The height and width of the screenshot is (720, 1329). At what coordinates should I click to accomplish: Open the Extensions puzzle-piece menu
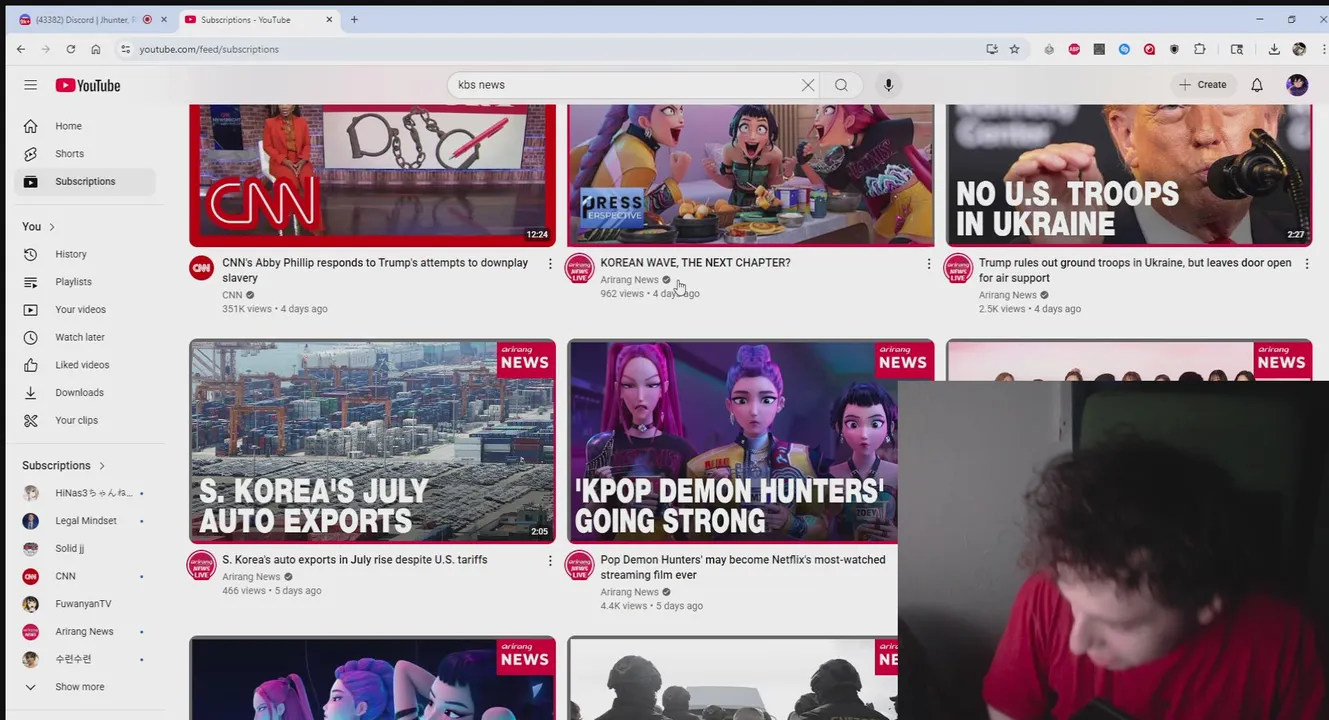[x=1199, y=49]
